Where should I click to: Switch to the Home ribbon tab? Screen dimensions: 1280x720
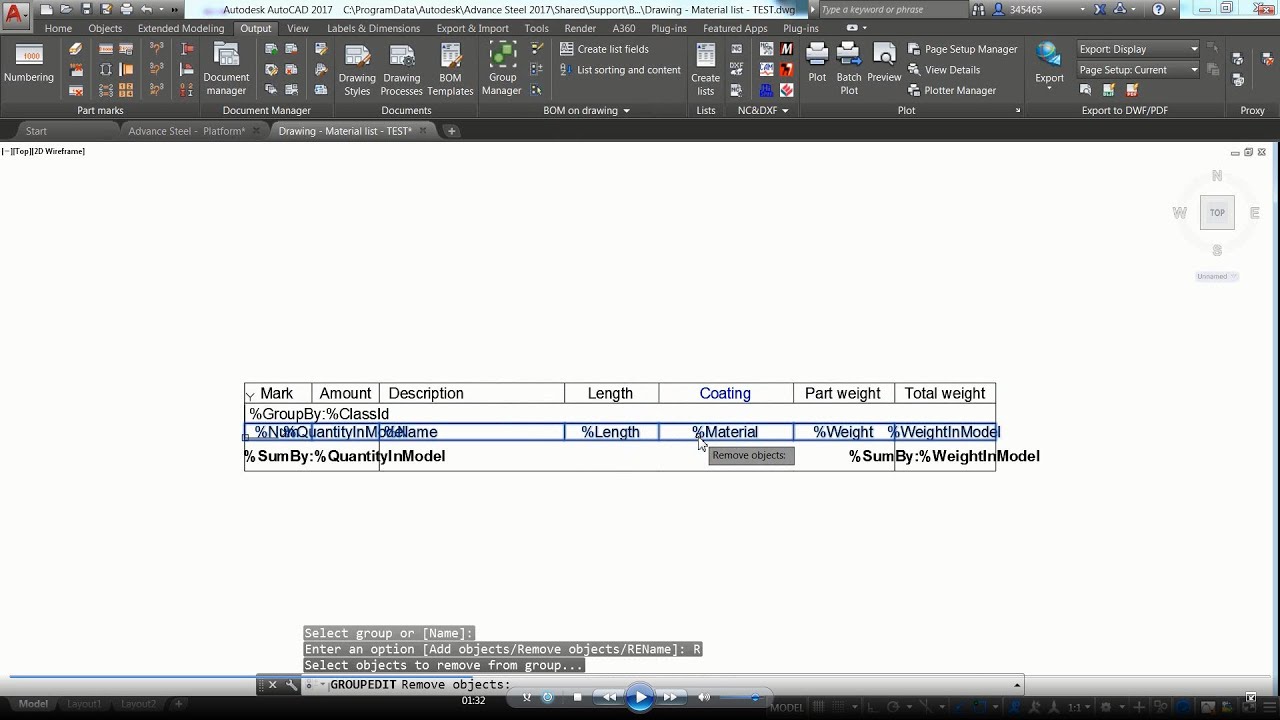[x=58, y=28]
